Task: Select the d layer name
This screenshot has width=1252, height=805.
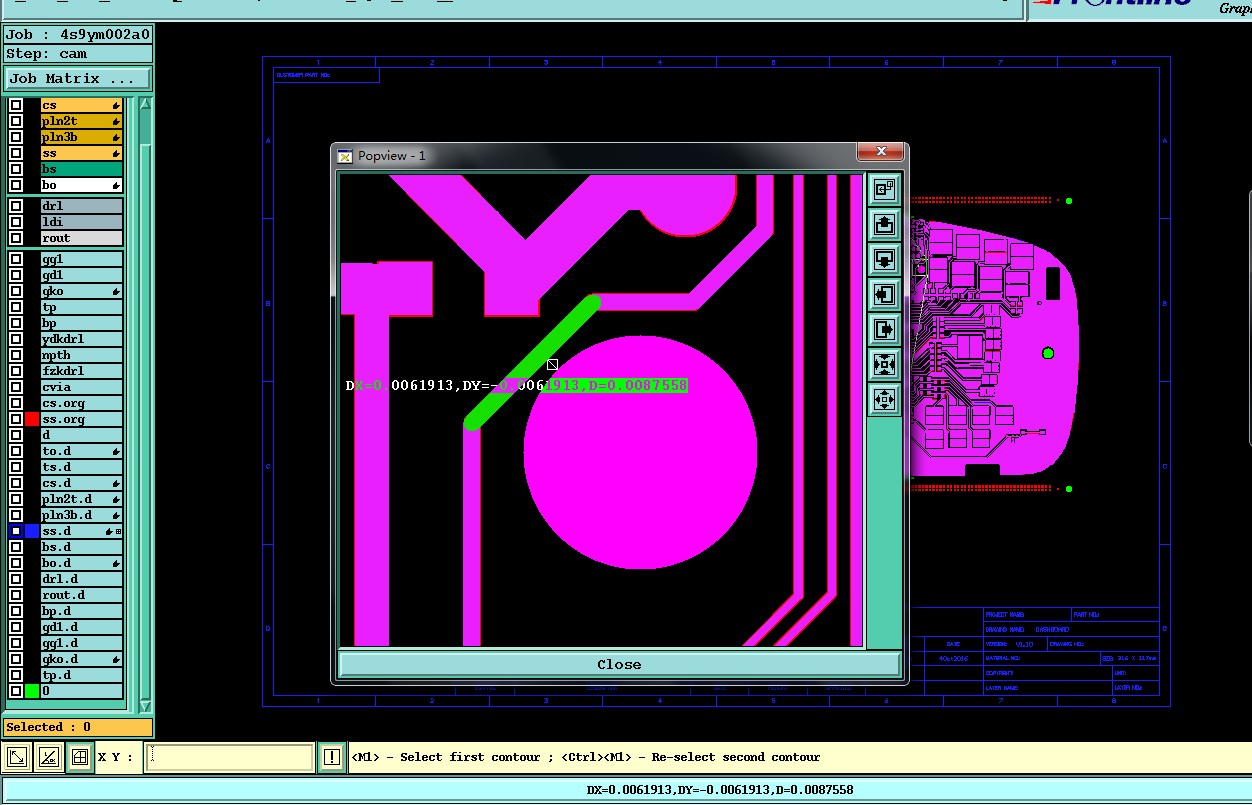Action: [81, 435]
